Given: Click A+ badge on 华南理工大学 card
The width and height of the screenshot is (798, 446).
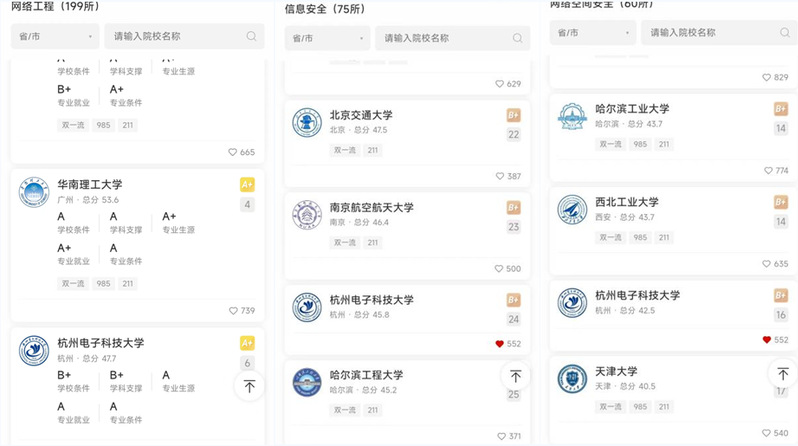Looking at the screenshot, I should coord(247,184).
